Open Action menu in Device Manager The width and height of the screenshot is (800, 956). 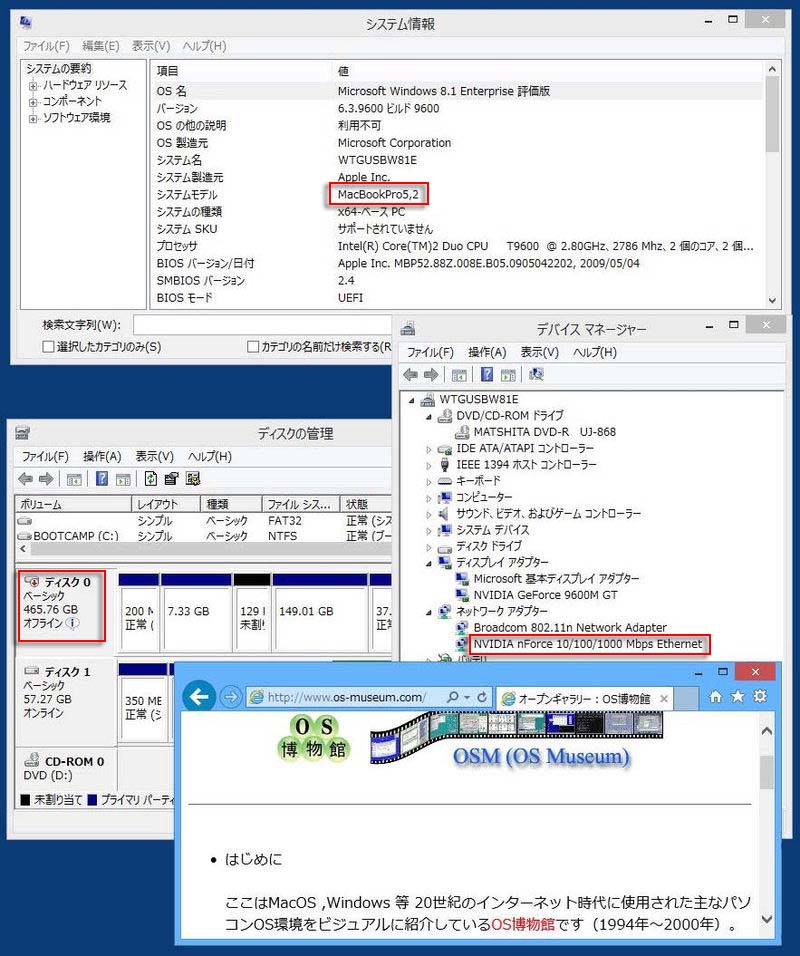[487, 352]
